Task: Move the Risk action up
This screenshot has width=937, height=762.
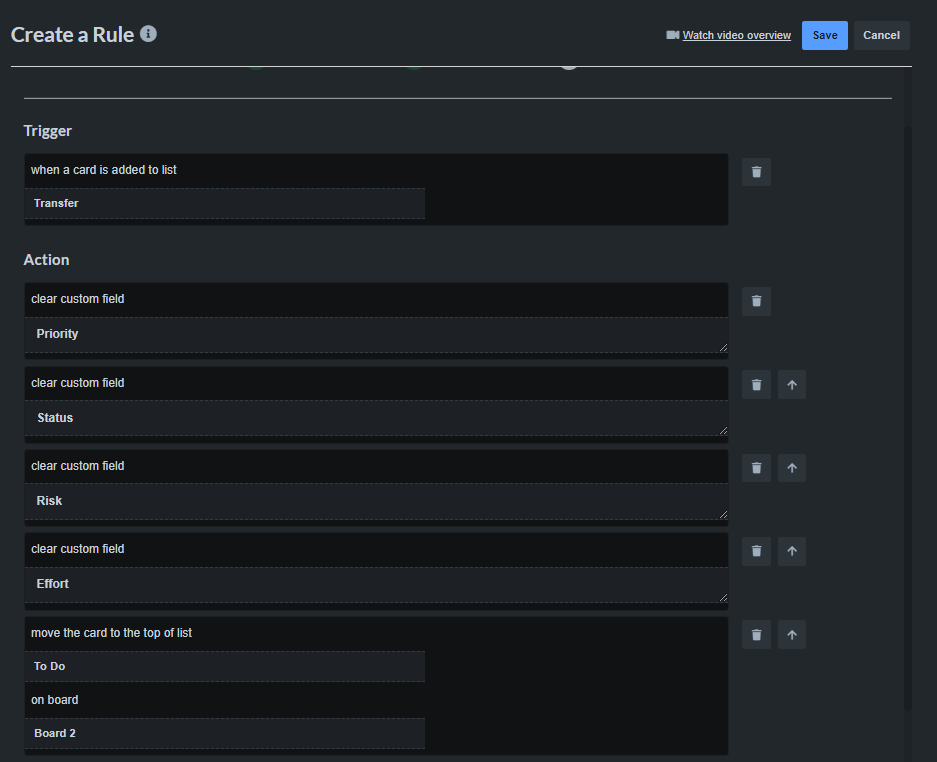Action: [x=791, y=467]
